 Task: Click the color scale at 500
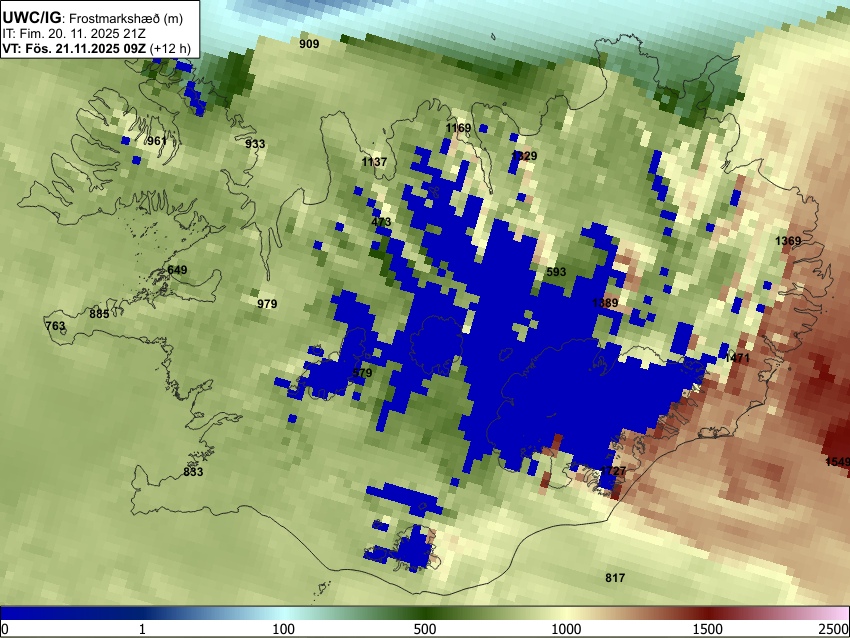425,629
